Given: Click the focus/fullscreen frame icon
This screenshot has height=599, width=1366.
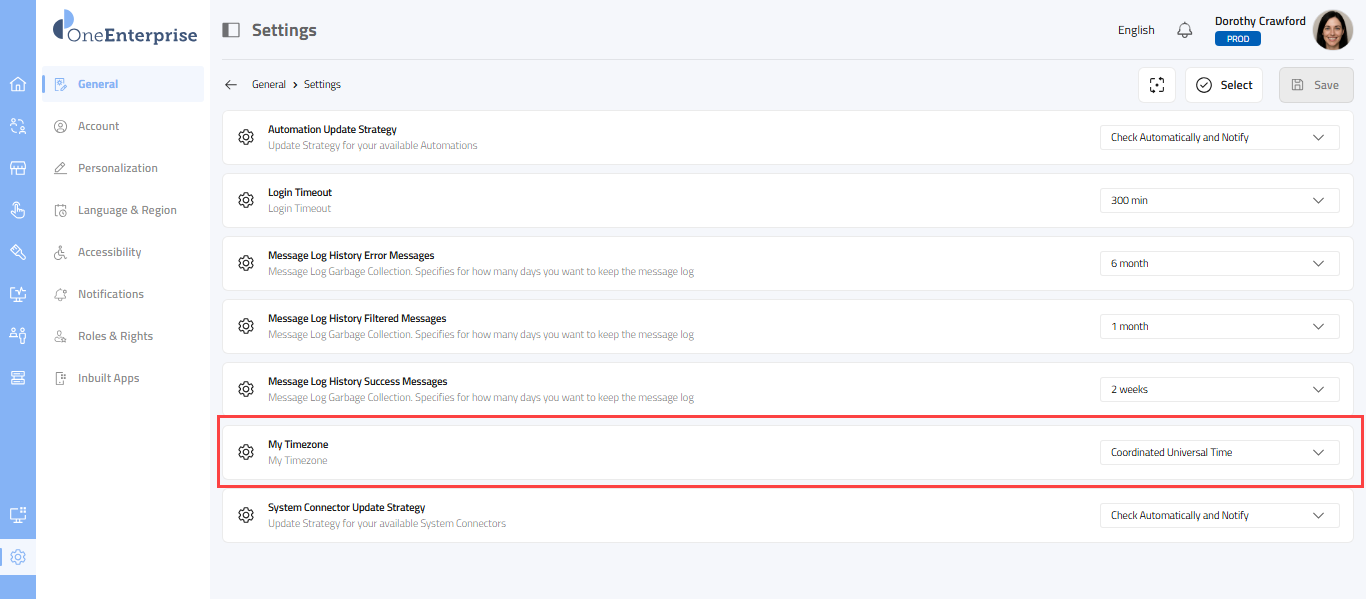Looking at the screenshot, I should tap(1157, 85).
